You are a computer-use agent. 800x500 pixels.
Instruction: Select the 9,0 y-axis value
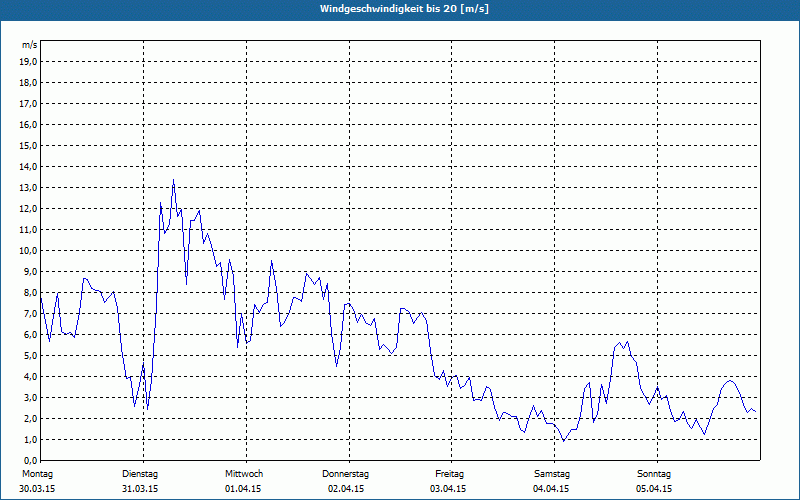(31, 271)
